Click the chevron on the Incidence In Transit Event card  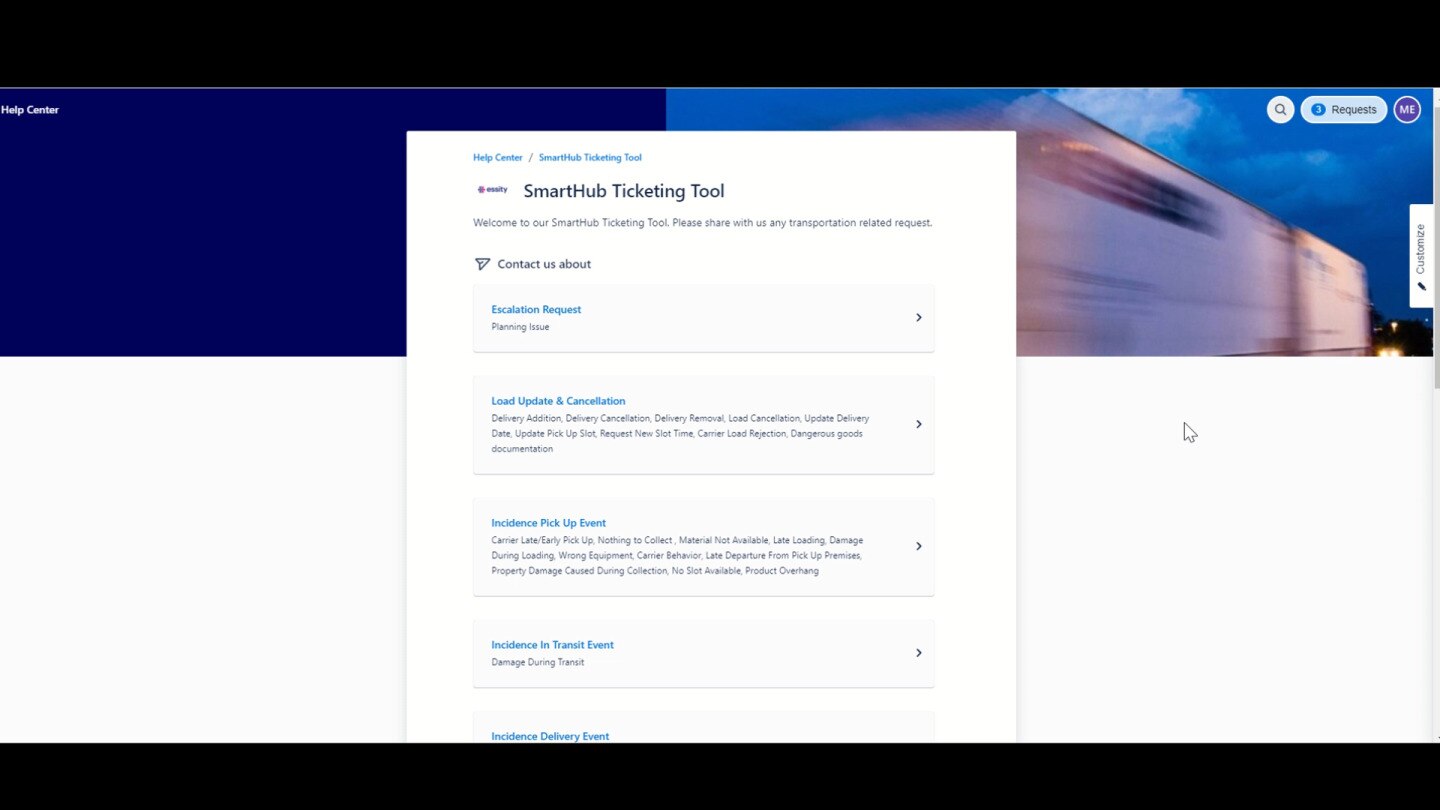[918, 652]
